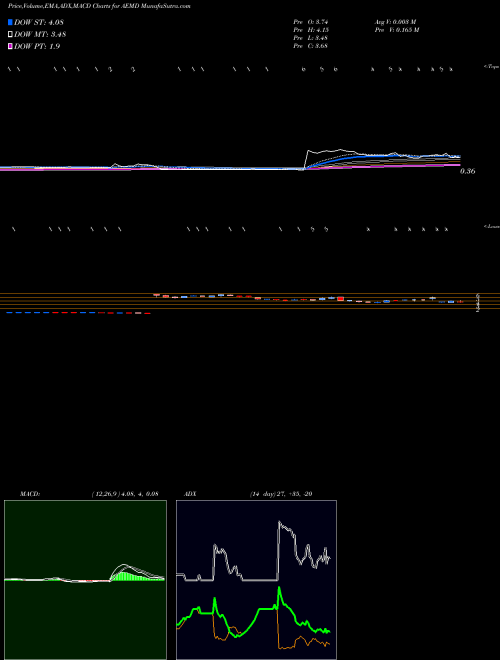Click the 'Pre V: 0.165 M' volume text

tap(397, 30)
